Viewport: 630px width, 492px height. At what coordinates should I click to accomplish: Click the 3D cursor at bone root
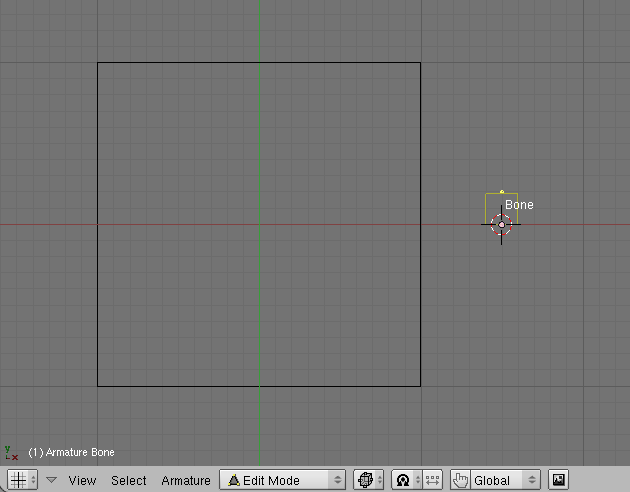(x=501, y=225)
